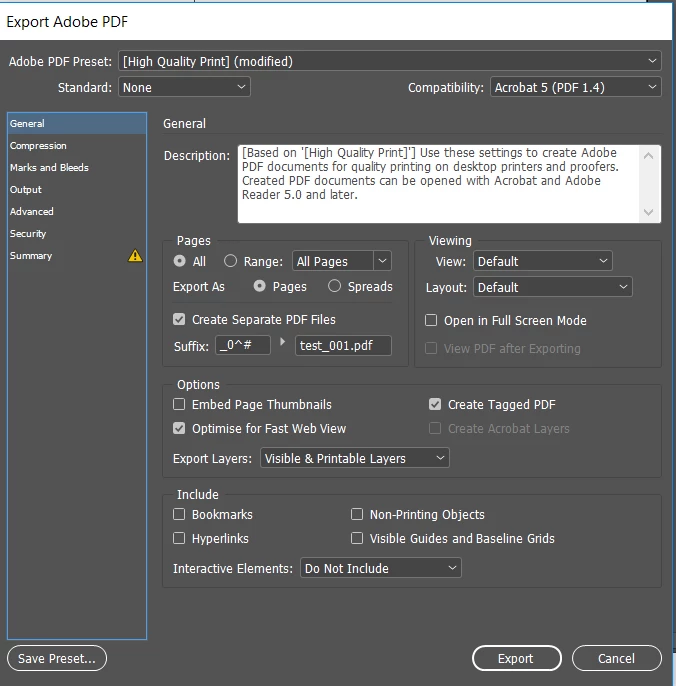
Task: Uncheck Create Separate PDF Files
Action: pos(179,319)
